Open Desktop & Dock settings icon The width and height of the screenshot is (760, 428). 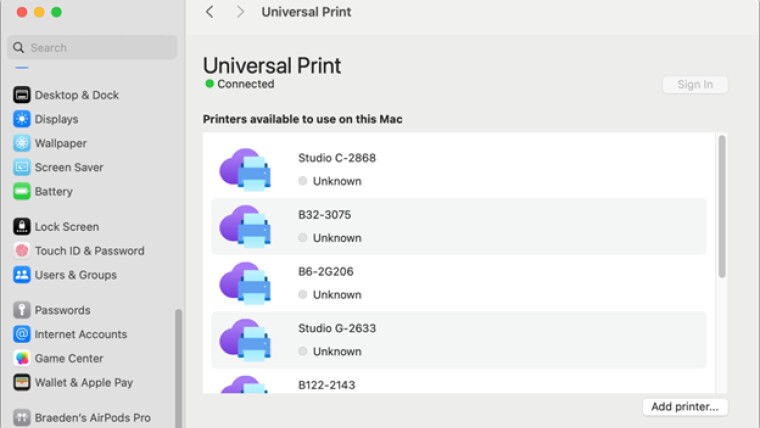22,95
